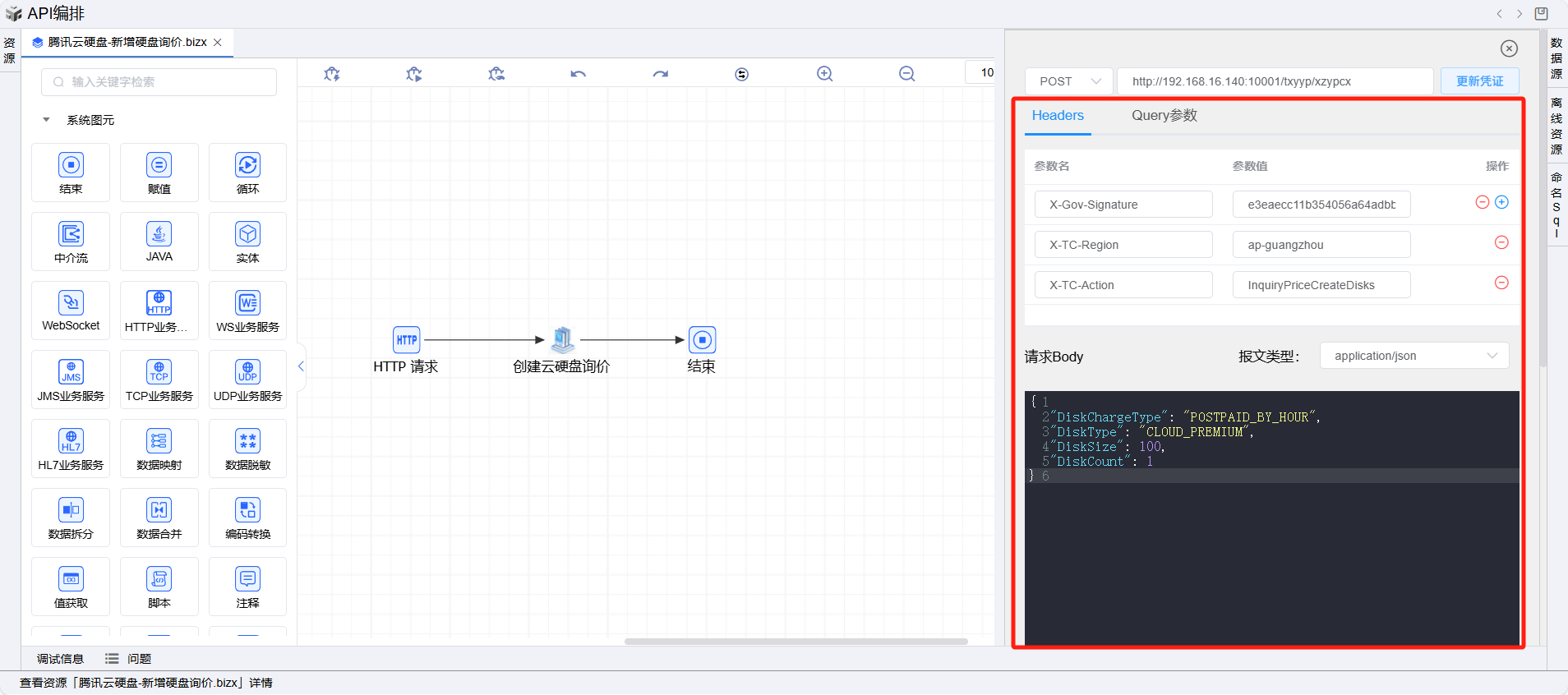Select the 编码转换 encoding conversion element
The image size is (1568, 695).
(247, 518)
